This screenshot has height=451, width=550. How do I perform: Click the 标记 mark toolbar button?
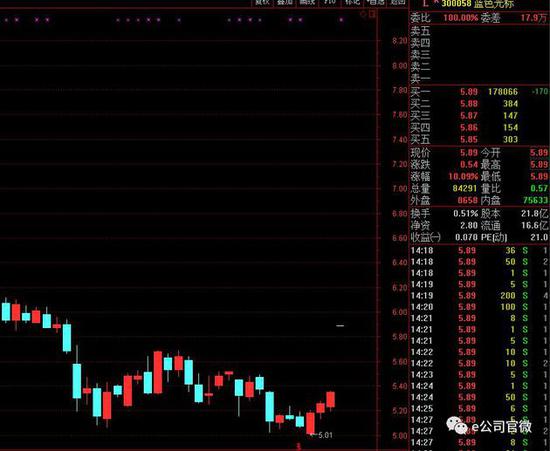[x=352, y=2]
